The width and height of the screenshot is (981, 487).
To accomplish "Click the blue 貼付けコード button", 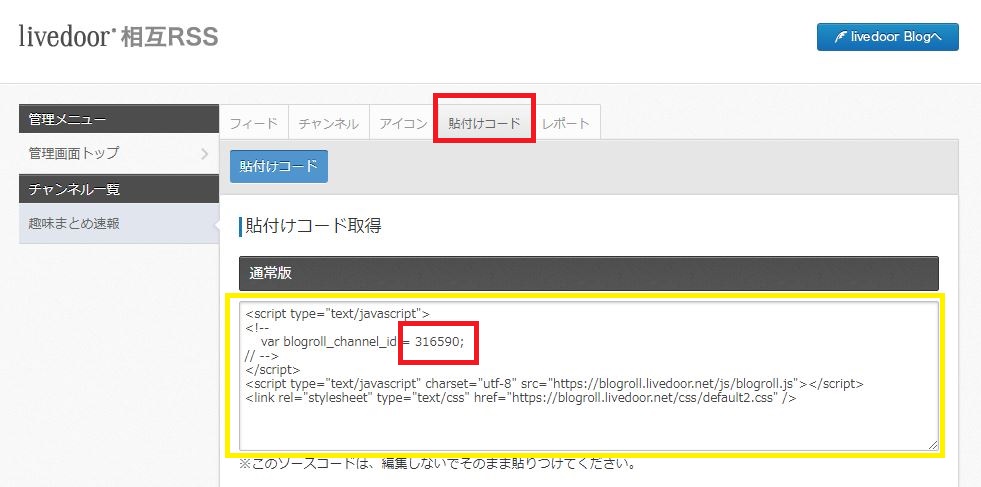I will click(278, 167).
